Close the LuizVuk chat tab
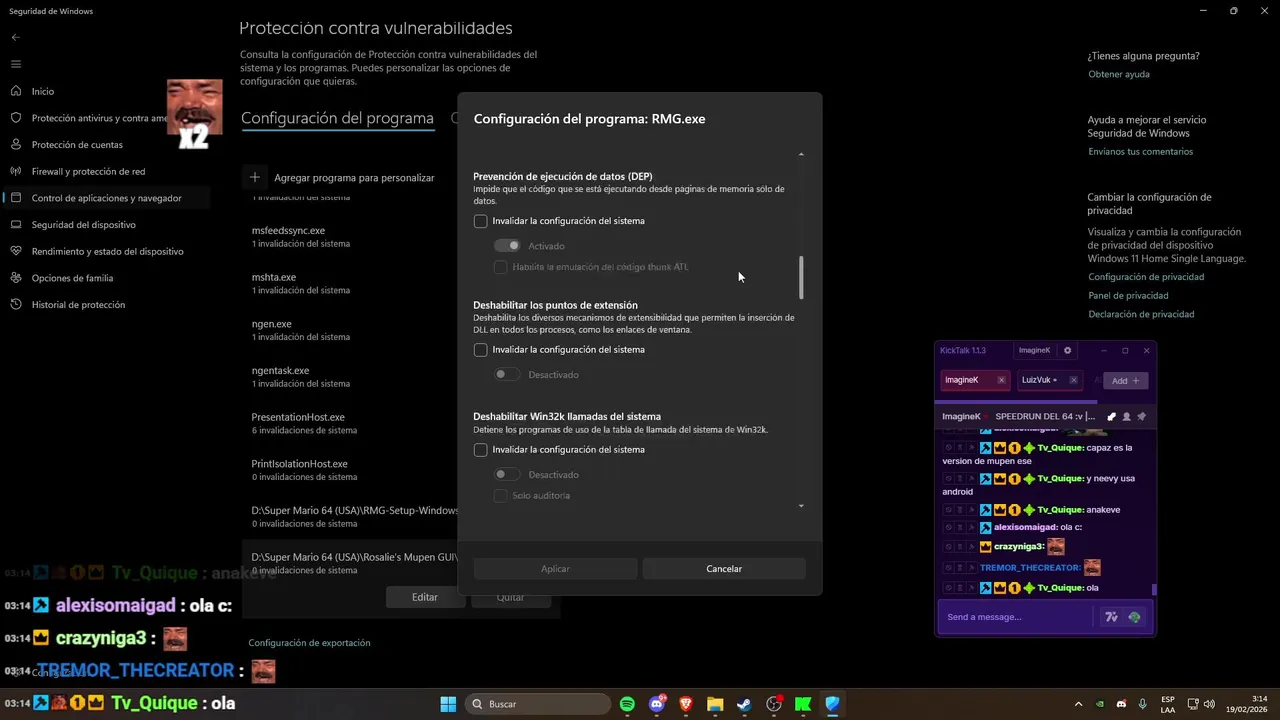The width and height of the screenshot is (1280, 720). pyautogui.click(x=1073, y=380)
